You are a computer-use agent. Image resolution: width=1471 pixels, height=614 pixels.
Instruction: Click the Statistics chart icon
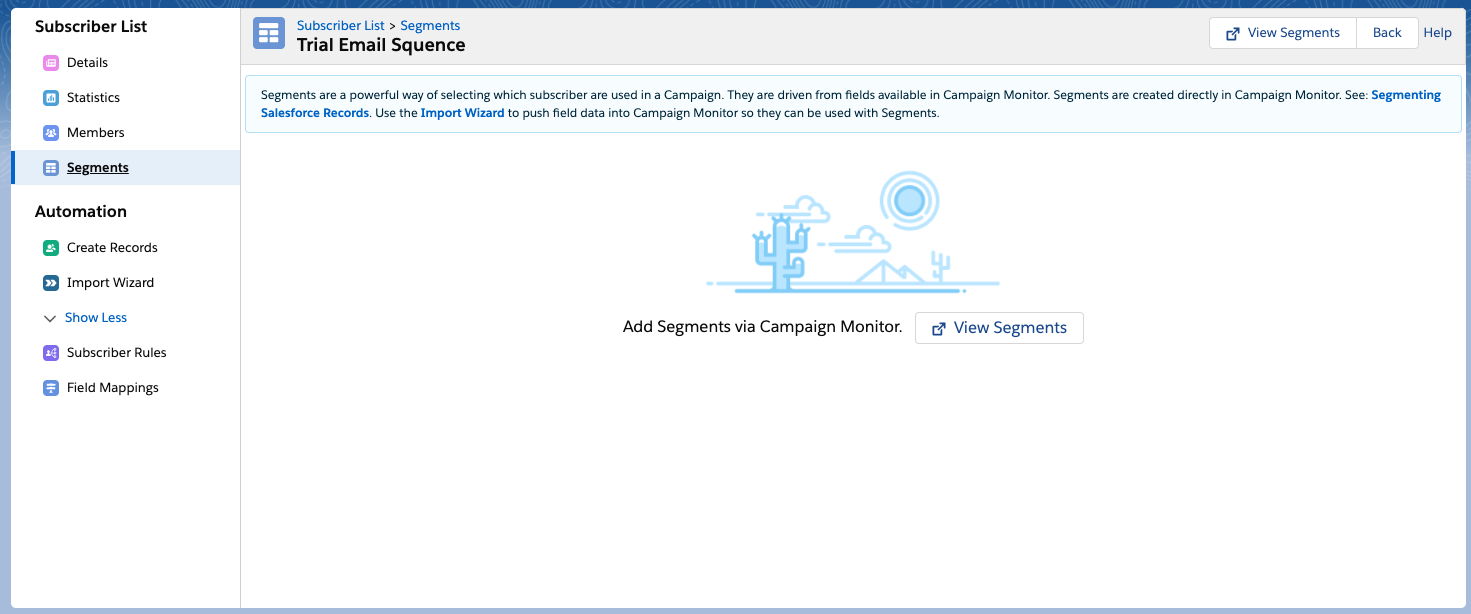tap(51, 98)
